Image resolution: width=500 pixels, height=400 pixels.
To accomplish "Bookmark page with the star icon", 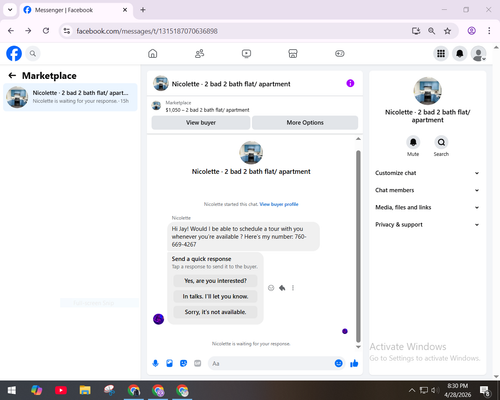I will [x=447, y=31].
